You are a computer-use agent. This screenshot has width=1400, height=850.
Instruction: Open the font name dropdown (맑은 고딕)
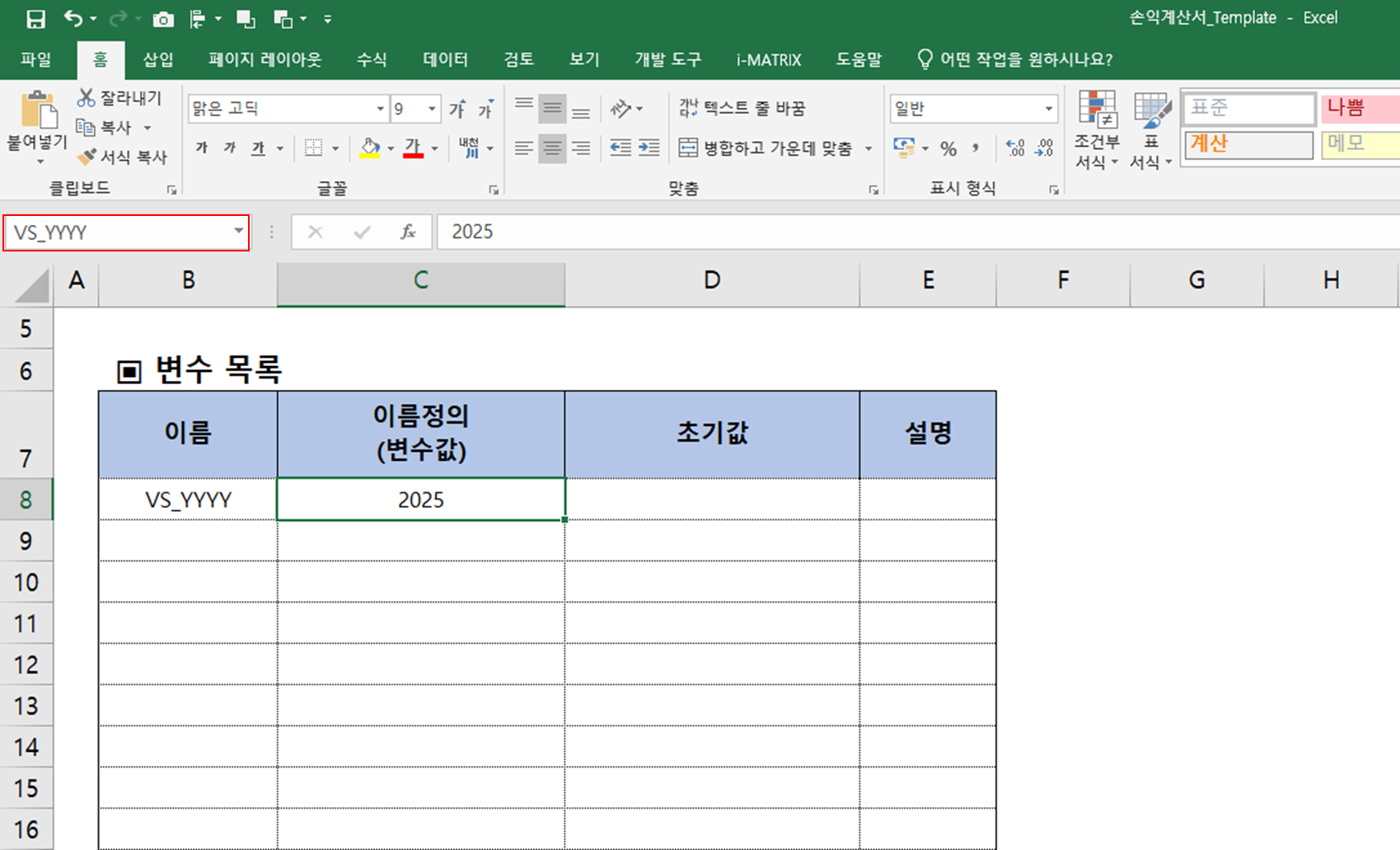coord(380,109)
